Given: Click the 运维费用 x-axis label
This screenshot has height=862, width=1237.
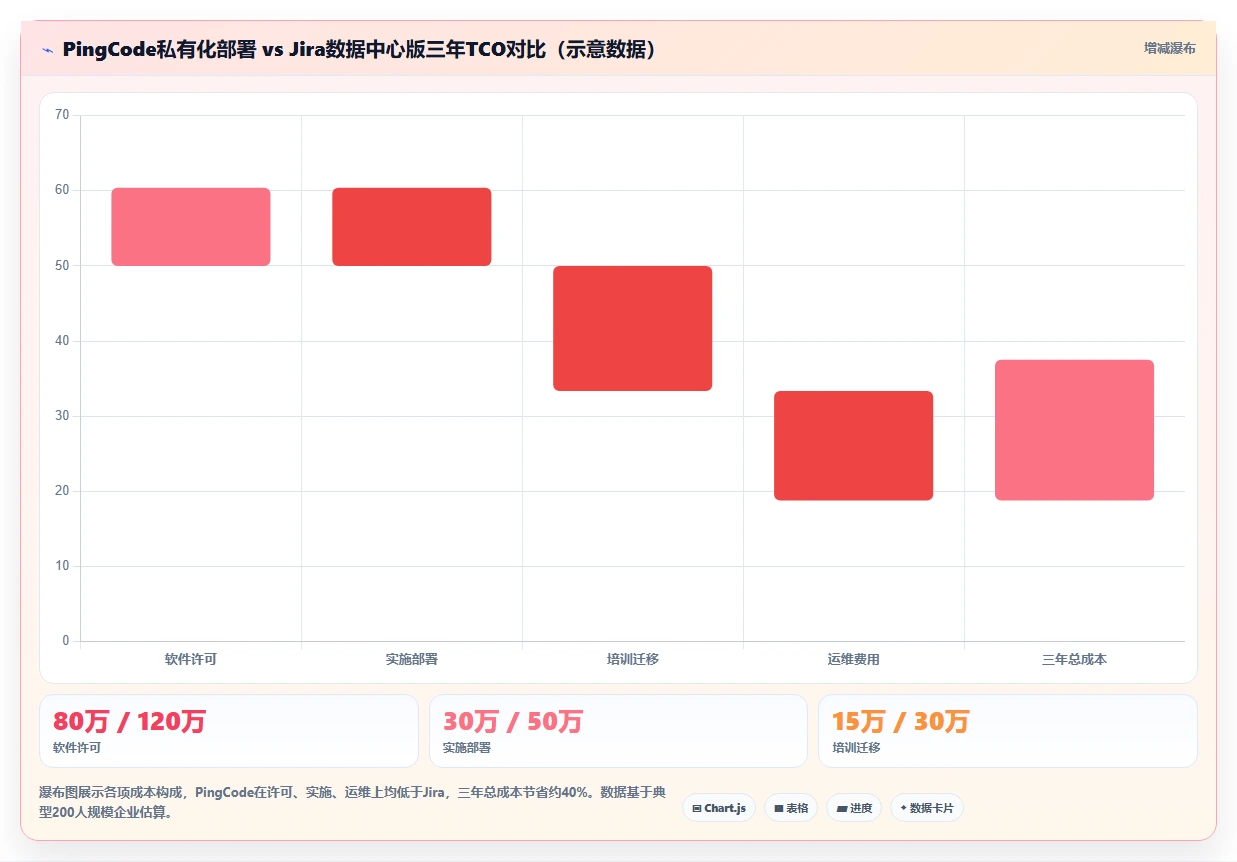Looking at the screenshot, I should (854, 659).
